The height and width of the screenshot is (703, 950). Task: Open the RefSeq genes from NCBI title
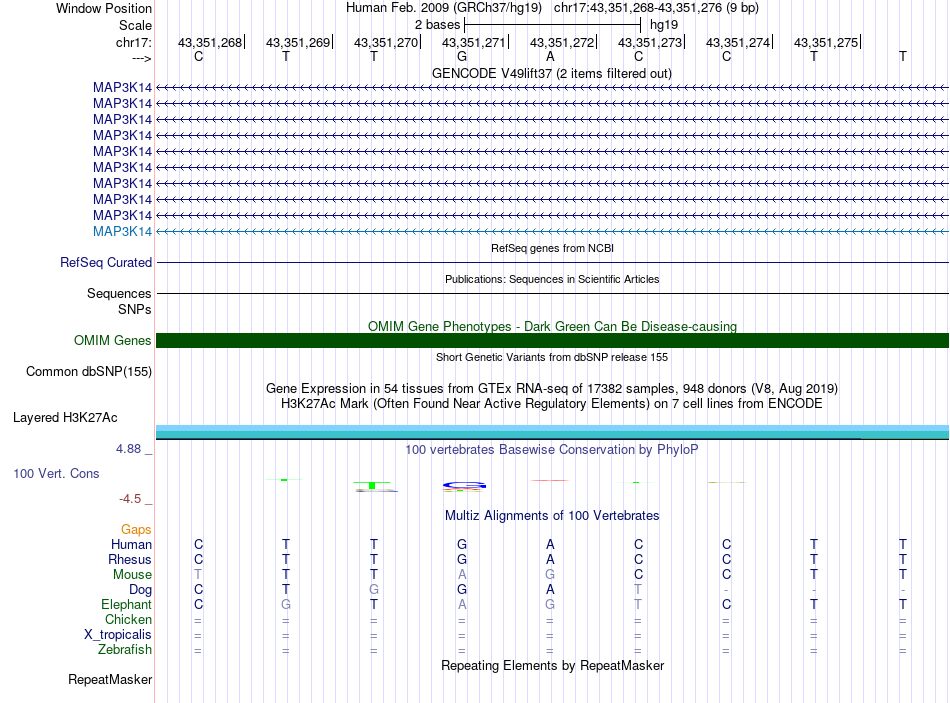tap(552, 248)
